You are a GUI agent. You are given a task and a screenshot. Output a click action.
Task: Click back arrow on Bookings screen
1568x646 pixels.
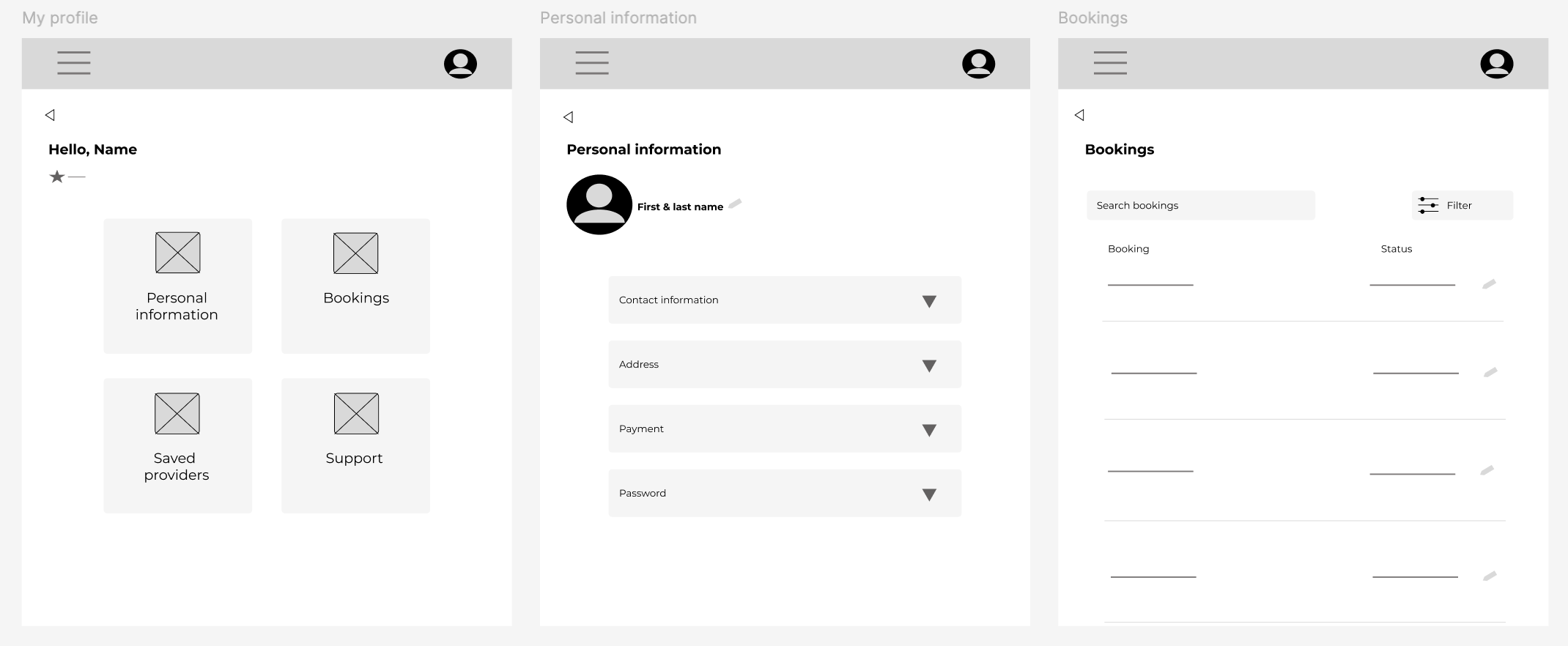tap(1079, 115)
